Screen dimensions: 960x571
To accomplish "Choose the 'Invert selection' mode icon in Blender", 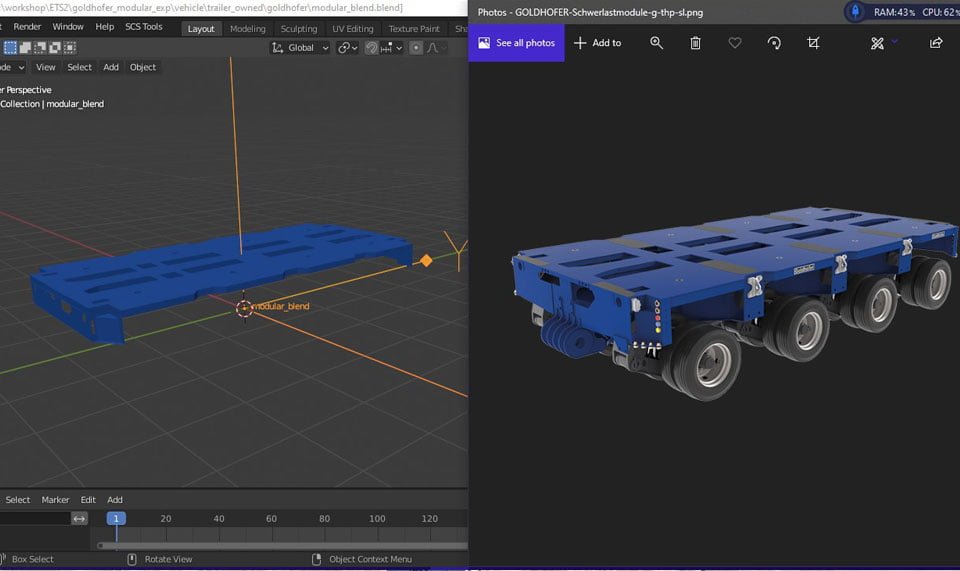I will pyautogui.click(x=55, y=48).
